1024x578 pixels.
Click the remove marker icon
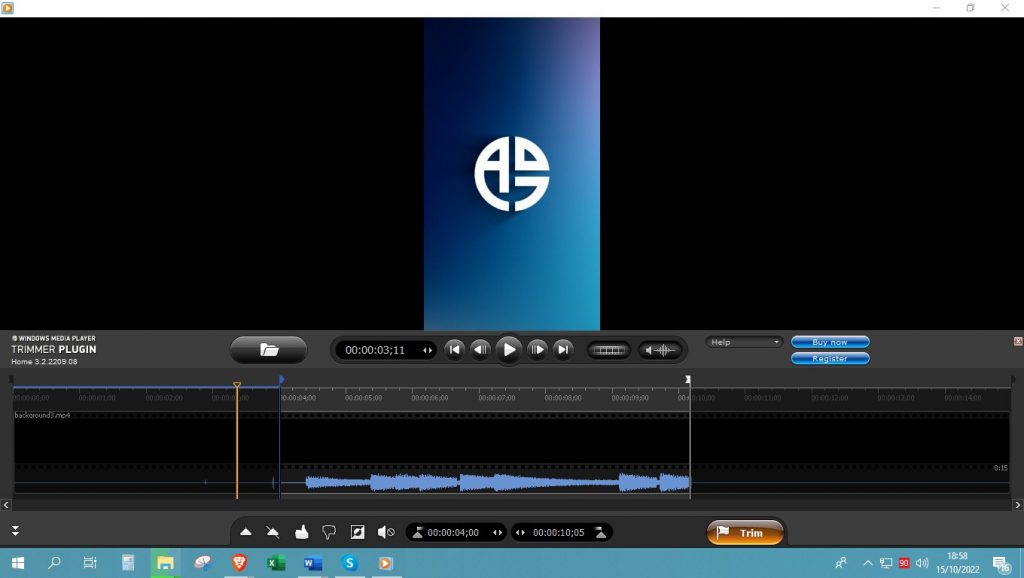[x=273, y=532]
